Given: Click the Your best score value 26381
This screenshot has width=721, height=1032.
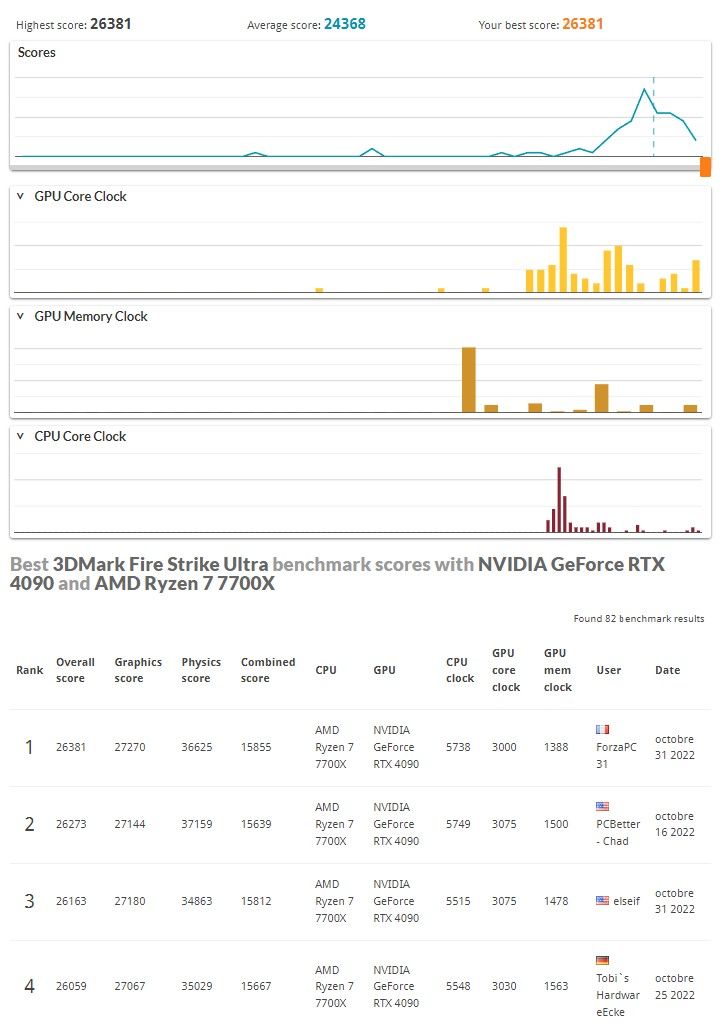Looking at the screenshot, I should tap(583, 24).
